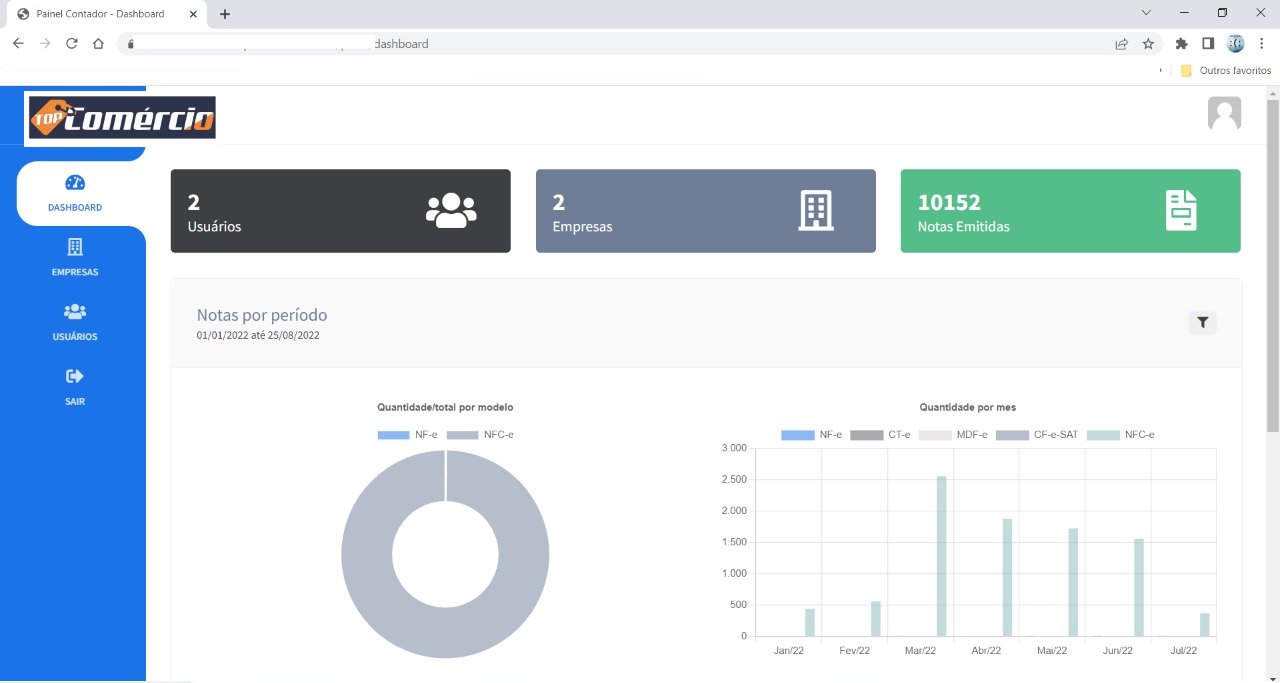Click the document icon on Notas Emitidas card

tap(1181, 210)
